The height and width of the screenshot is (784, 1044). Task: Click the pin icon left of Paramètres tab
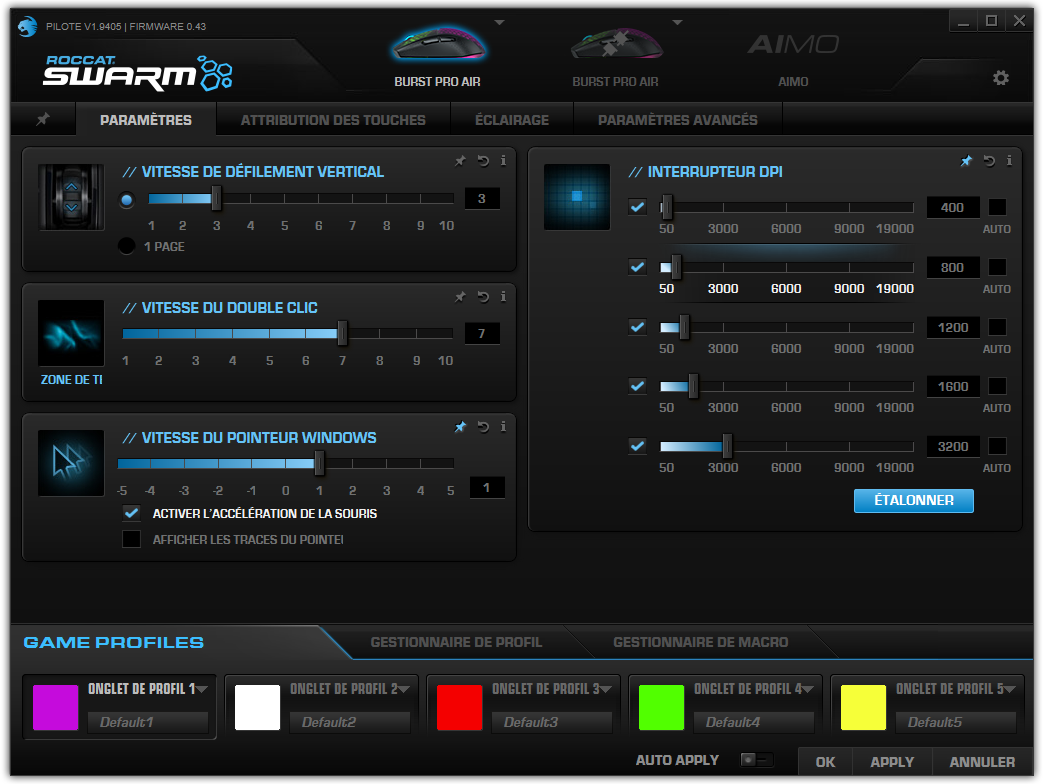[43, 119]
